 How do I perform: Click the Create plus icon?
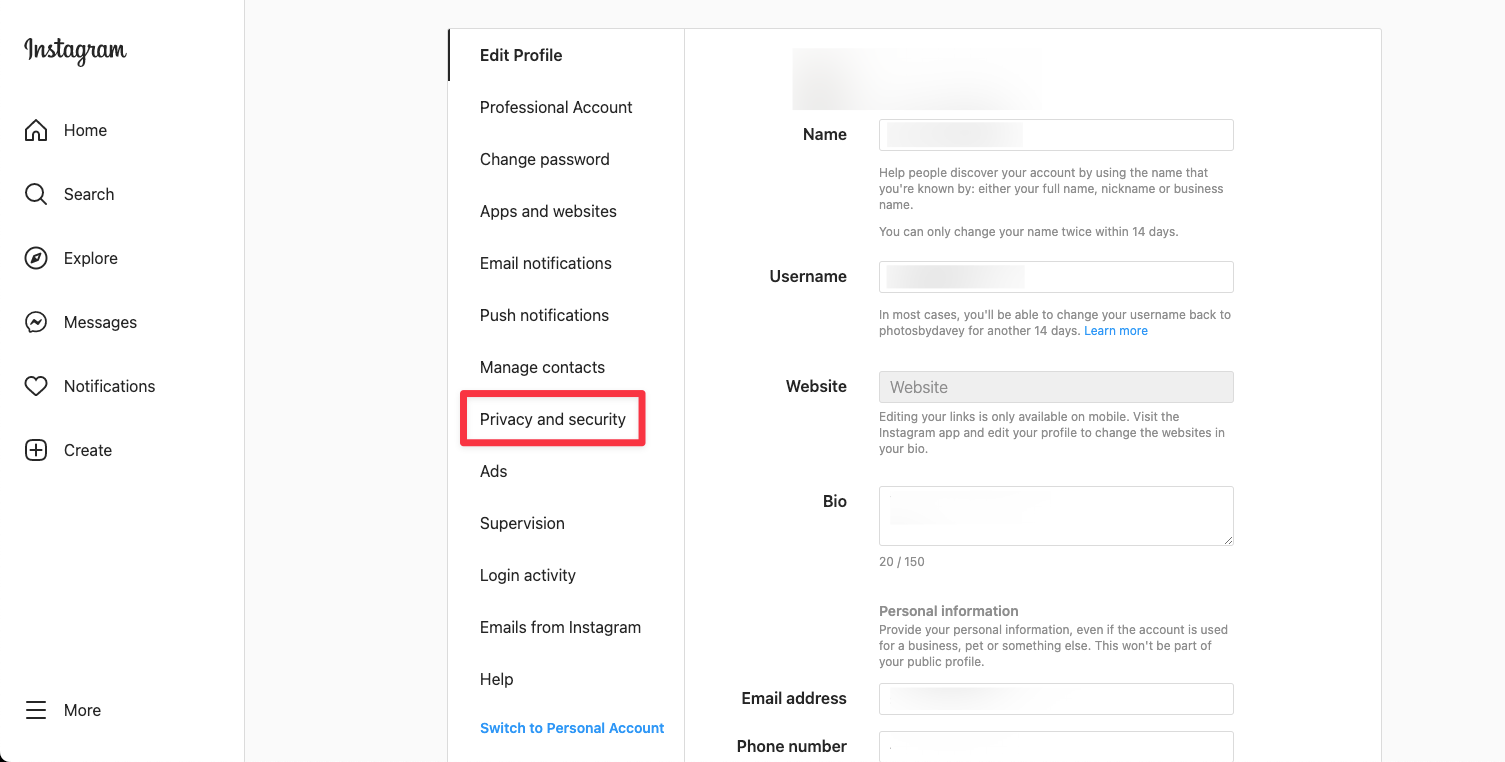tap(36, 450)
